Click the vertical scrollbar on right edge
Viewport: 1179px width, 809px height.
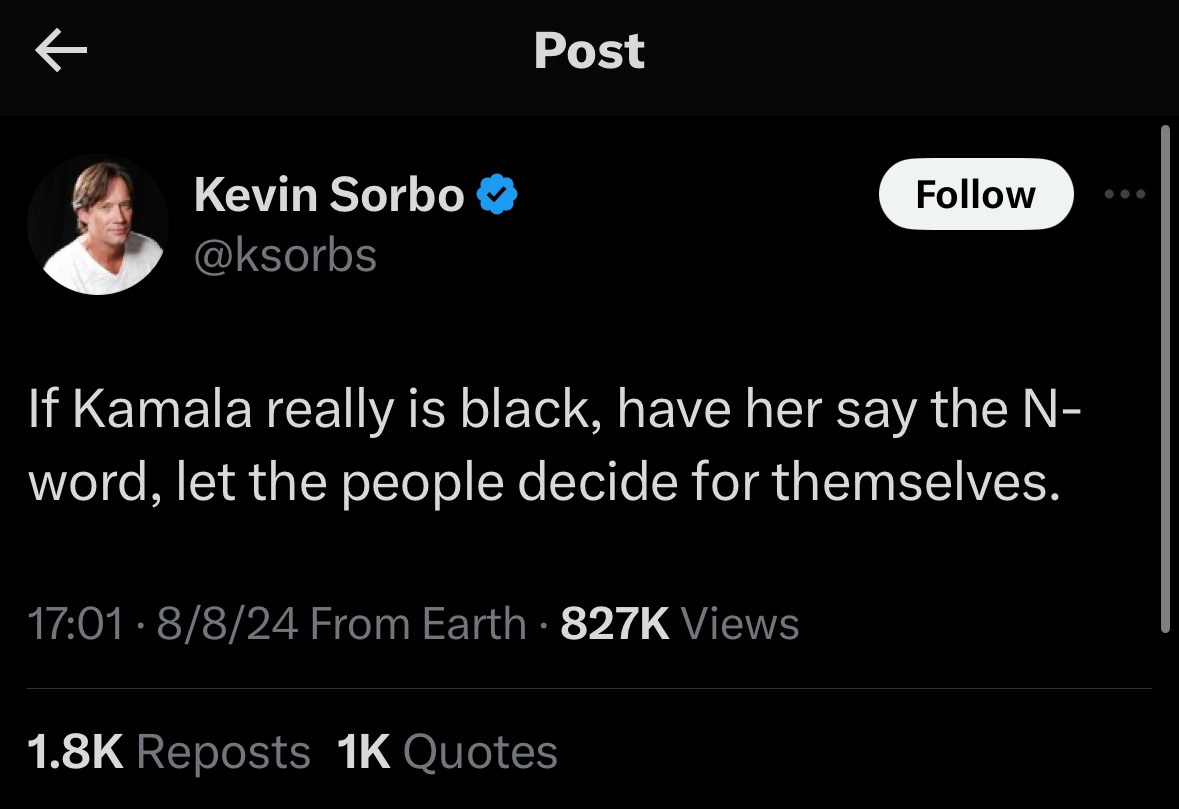(x=1163, y=380)
